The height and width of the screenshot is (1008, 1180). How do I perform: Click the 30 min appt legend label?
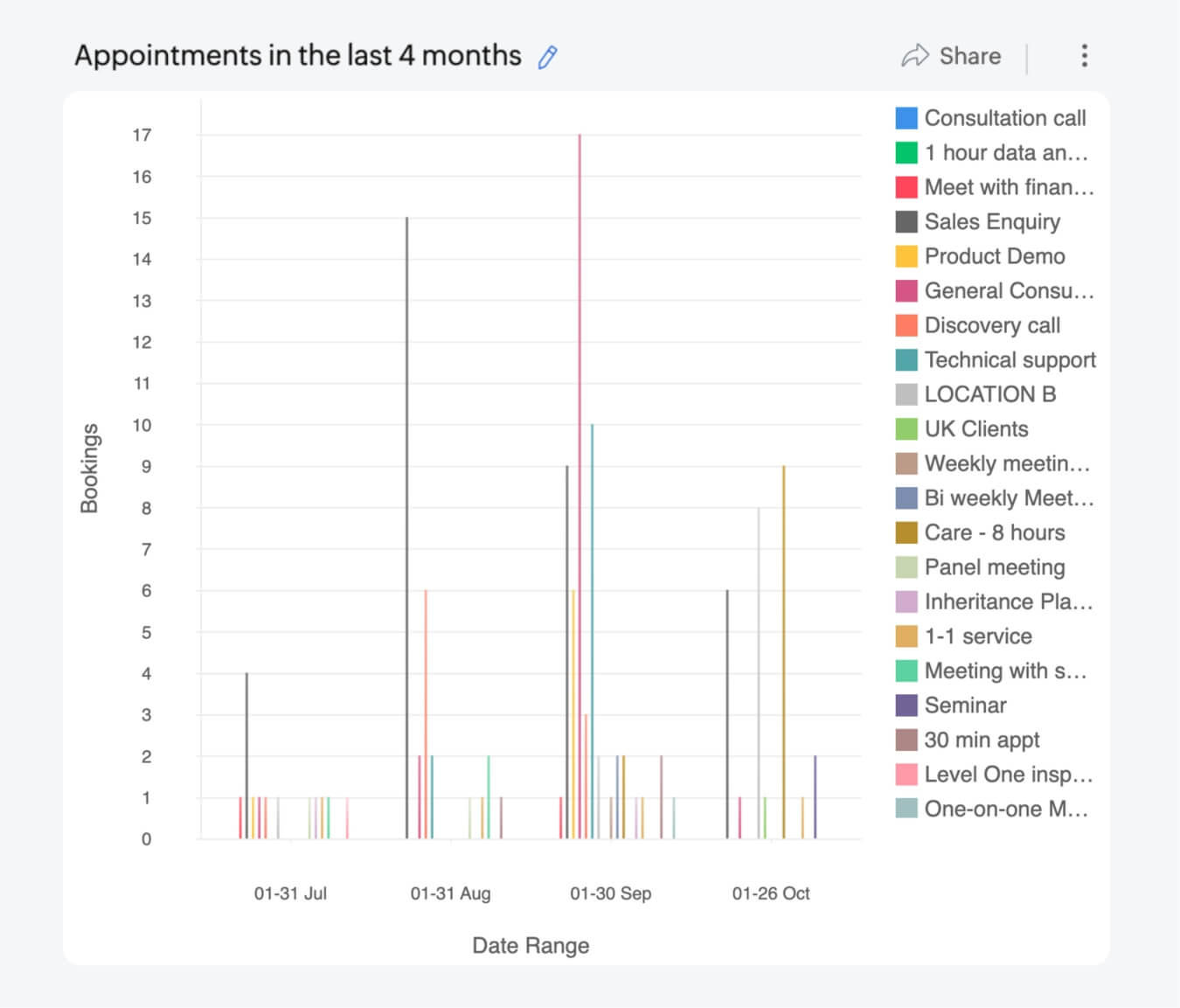982,740
